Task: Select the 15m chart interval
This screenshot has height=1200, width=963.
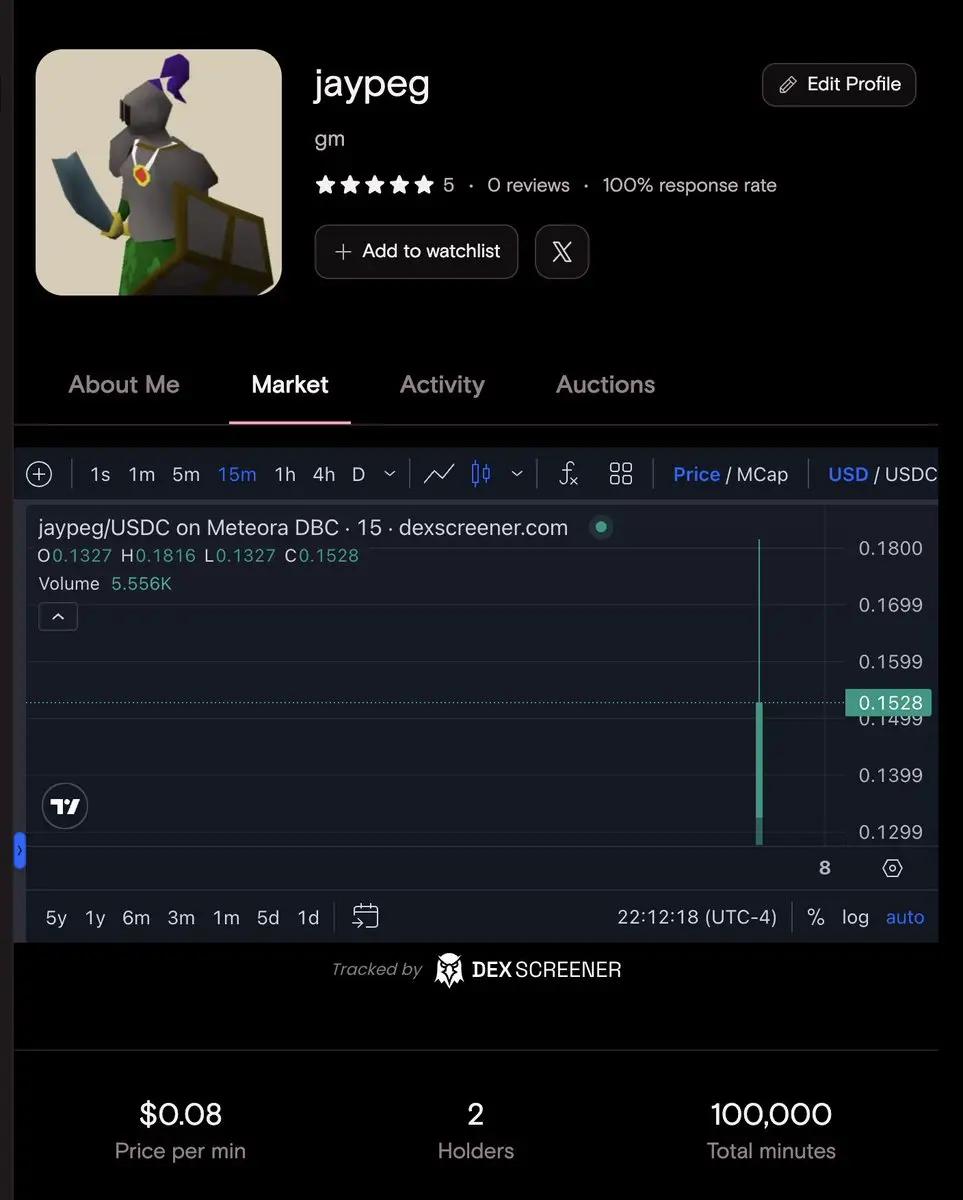Action: click(237, 475)
